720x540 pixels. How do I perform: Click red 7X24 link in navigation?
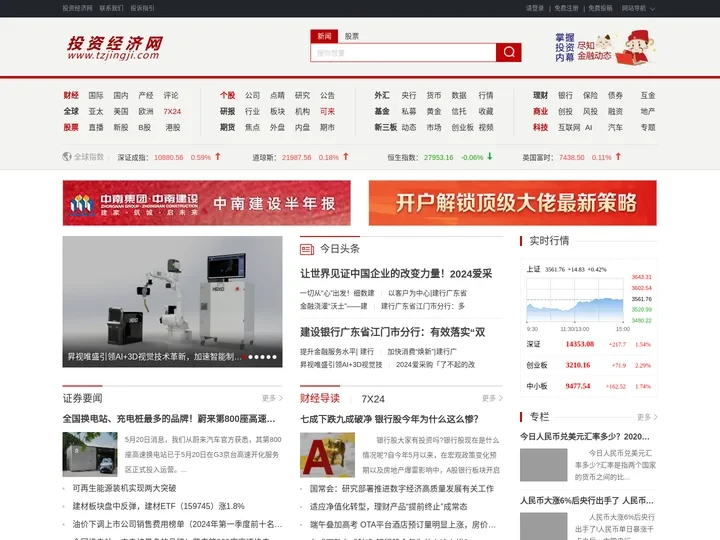pyautogui.click(x=172, y=112)
